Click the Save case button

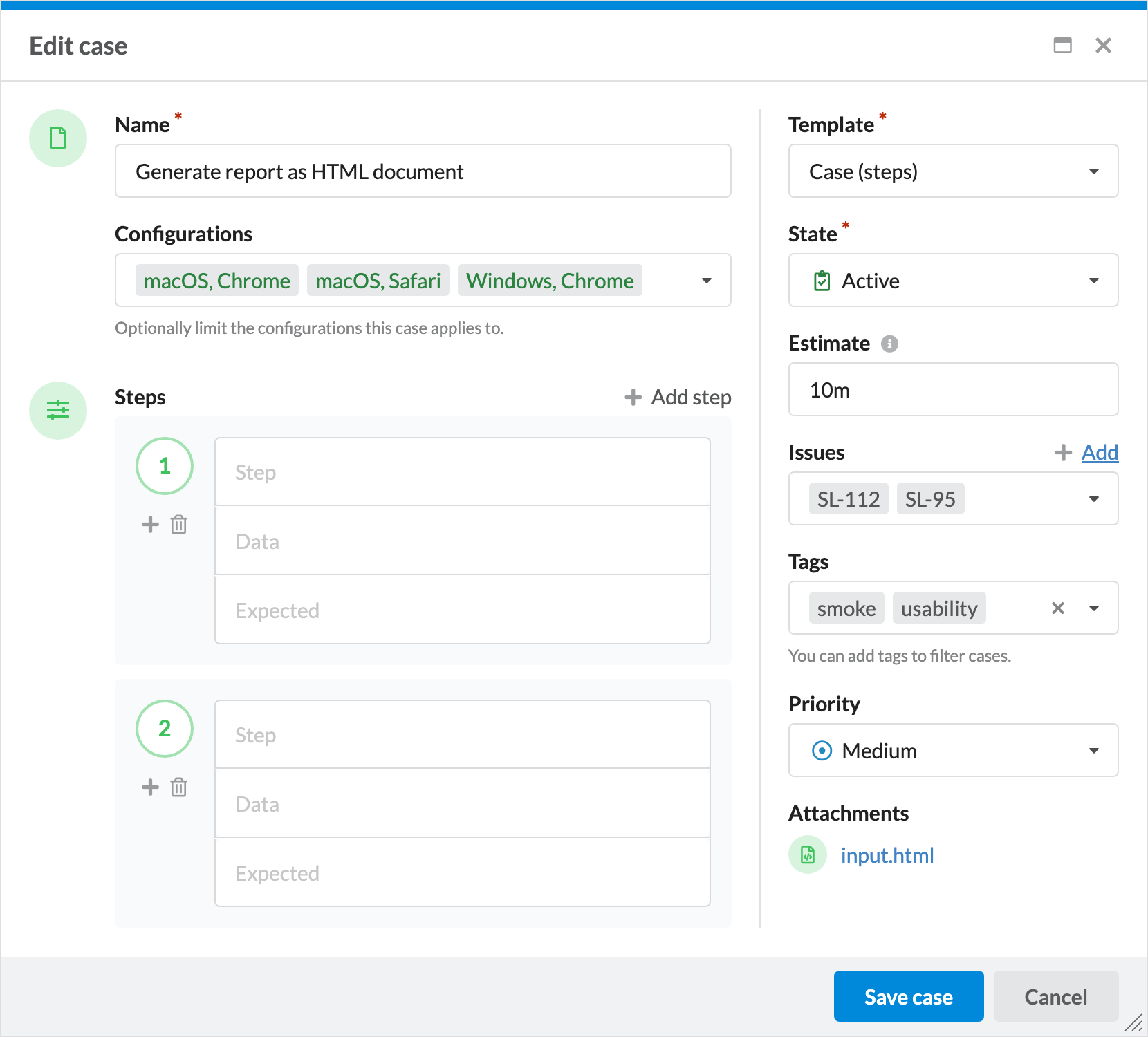click(909, 996)
